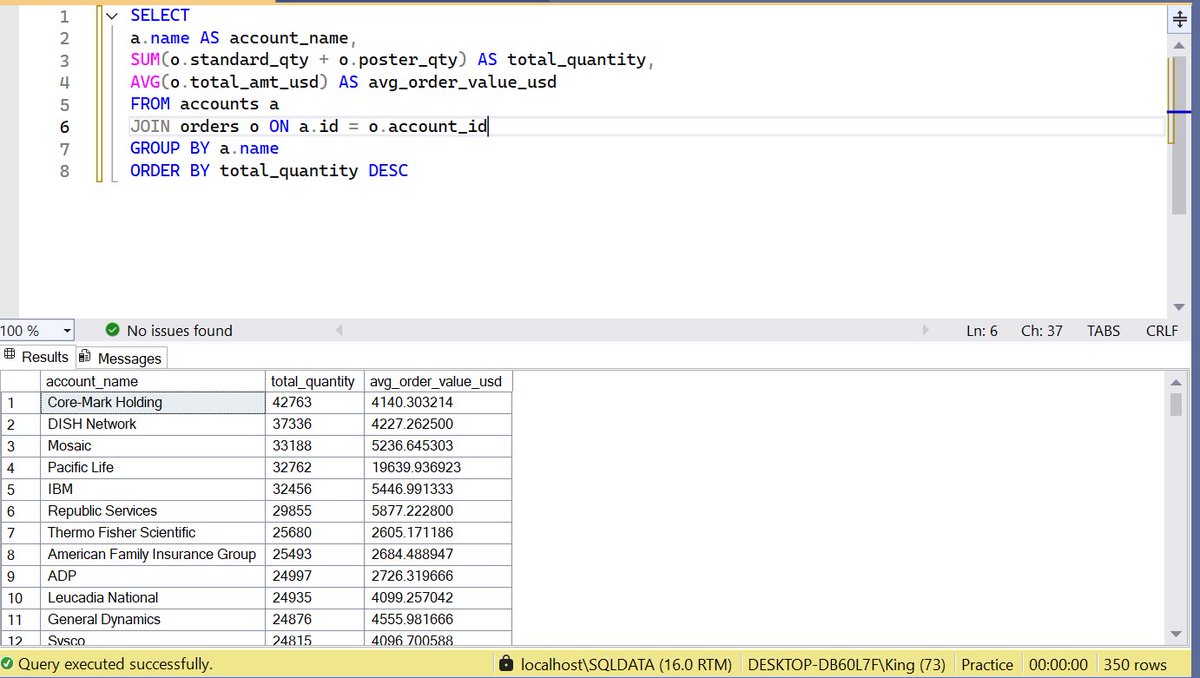Click the CRLF line ending indicator
The height and width of the screenshot is (678, 1200).
[x=1160, y=330]
